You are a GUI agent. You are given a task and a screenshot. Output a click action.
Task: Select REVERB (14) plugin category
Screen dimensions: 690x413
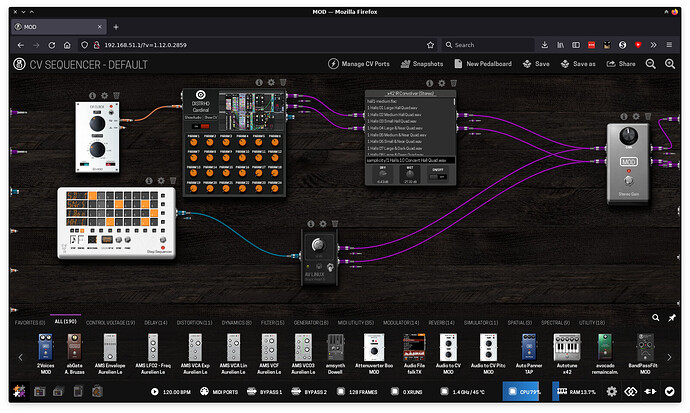tap(441, 323)
